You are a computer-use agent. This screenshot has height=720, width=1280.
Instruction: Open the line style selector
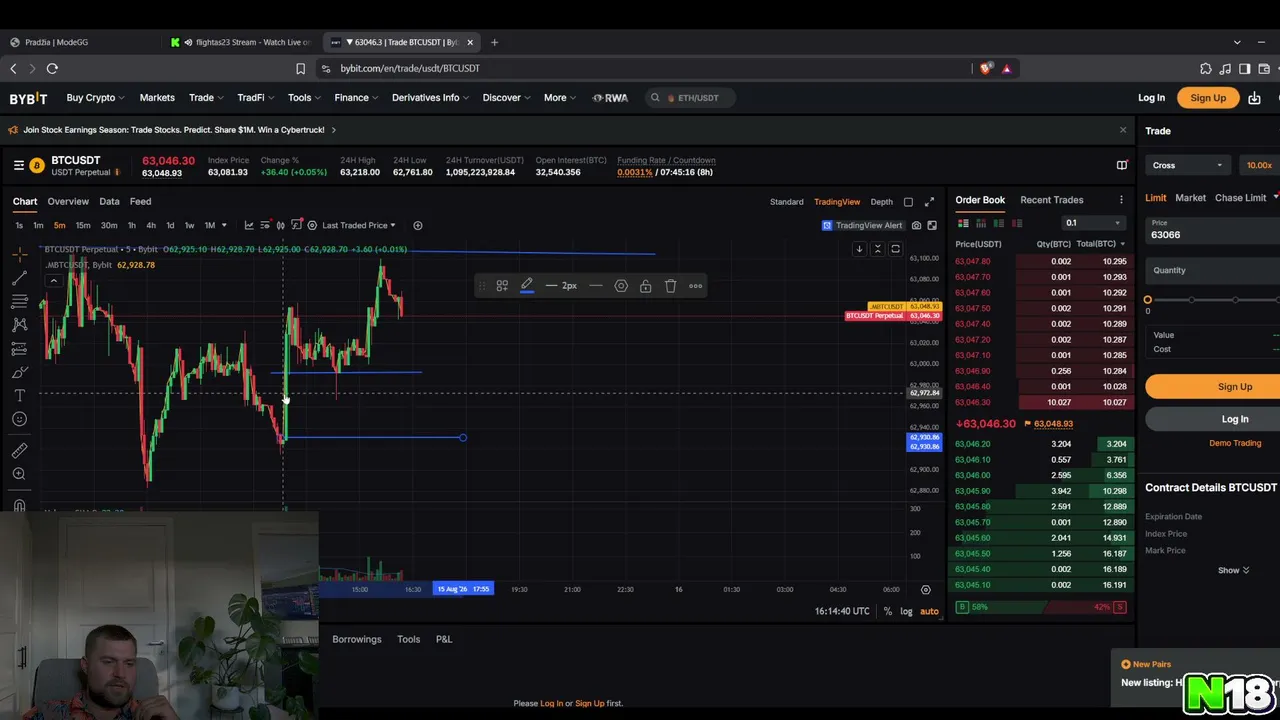pos(595,286)
